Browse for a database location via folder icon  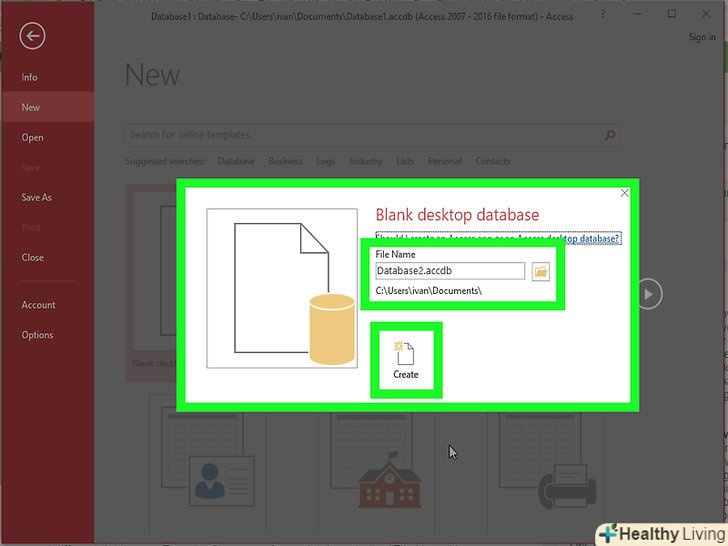540,271
